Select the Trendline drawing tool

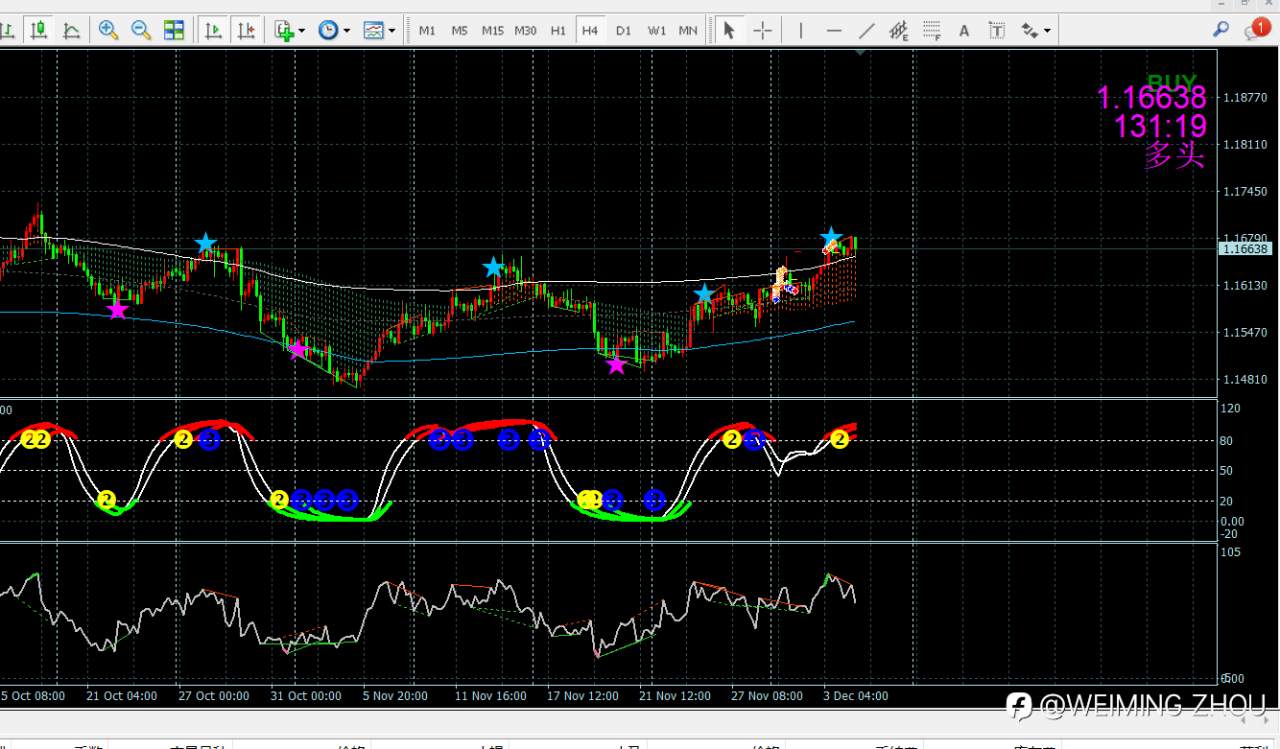(866, 30)
